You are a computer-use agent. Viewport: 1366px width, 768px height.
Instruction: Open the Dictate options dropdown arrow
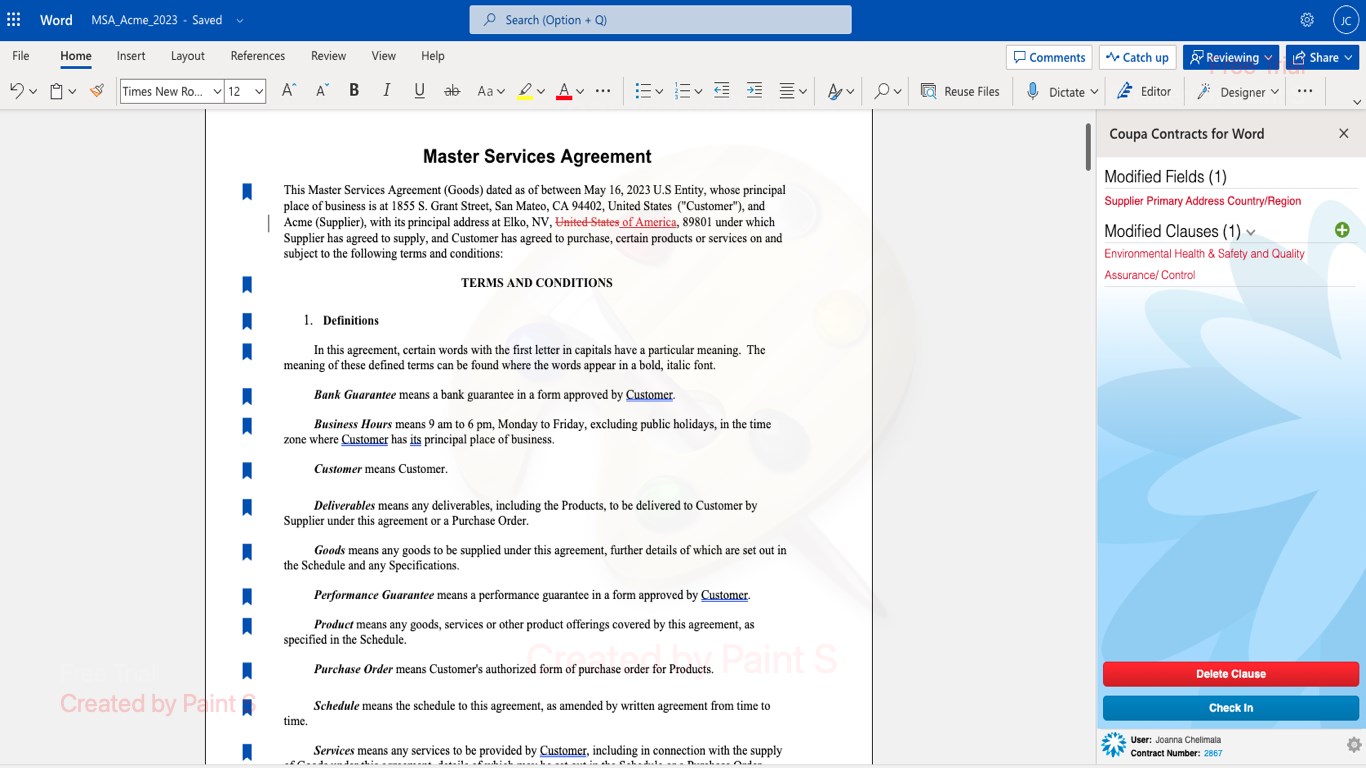coord(1094,92)
